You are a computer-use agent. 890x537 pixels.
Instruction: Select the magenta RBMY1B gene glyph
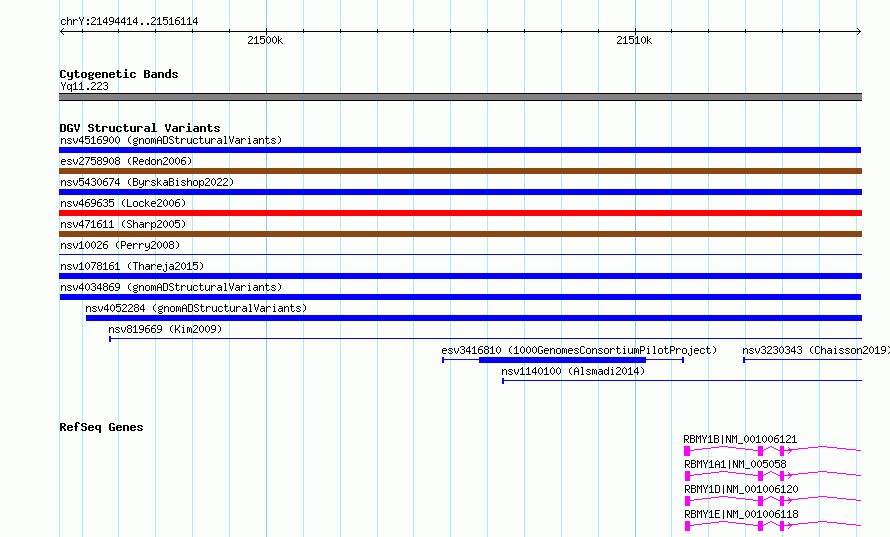773,451
